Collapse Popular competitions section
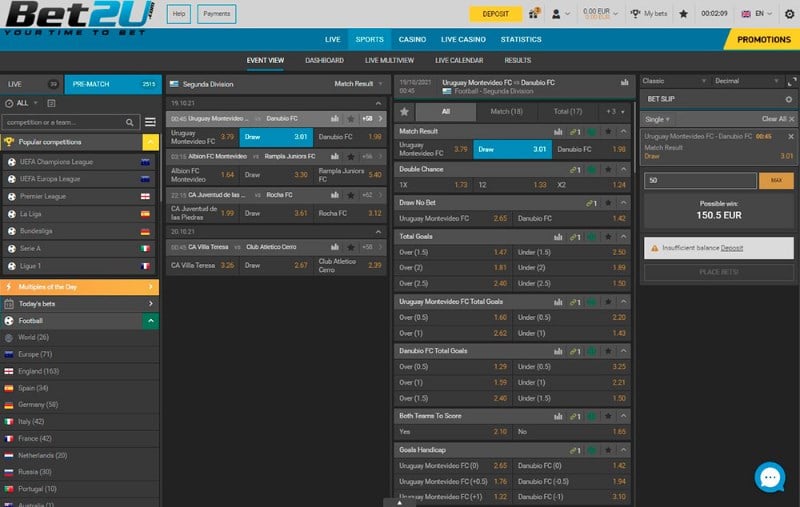 pyautogui.click(x=151, y=142)
